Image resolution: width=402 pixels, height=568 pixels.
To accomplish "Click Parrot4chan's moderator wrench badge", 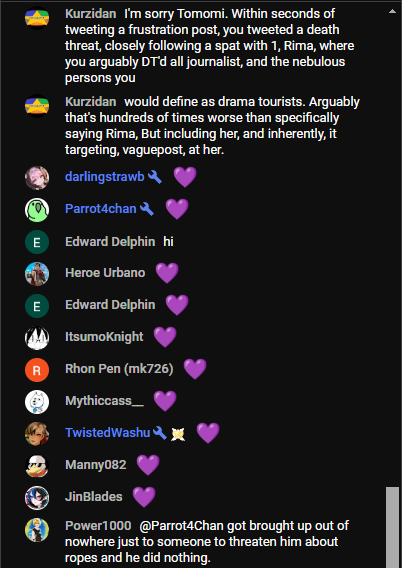I will (x=147, y=209).
